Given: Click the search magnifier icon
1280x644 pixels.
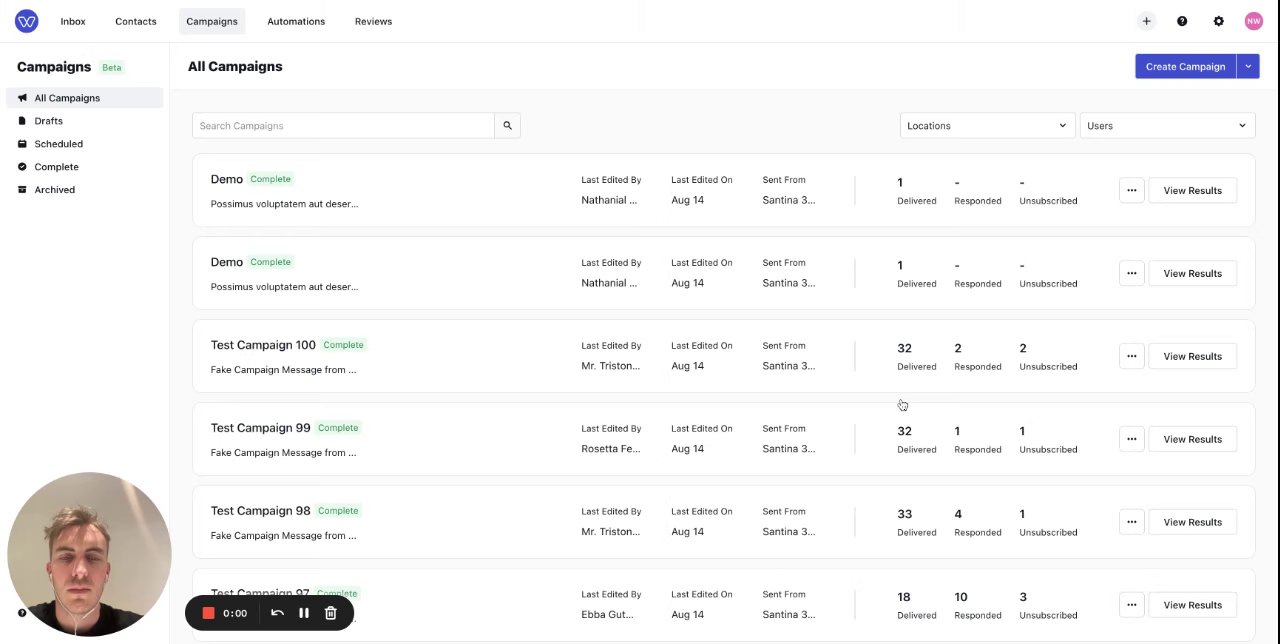Looking at the screenshot, I should [x=507, y=126].
